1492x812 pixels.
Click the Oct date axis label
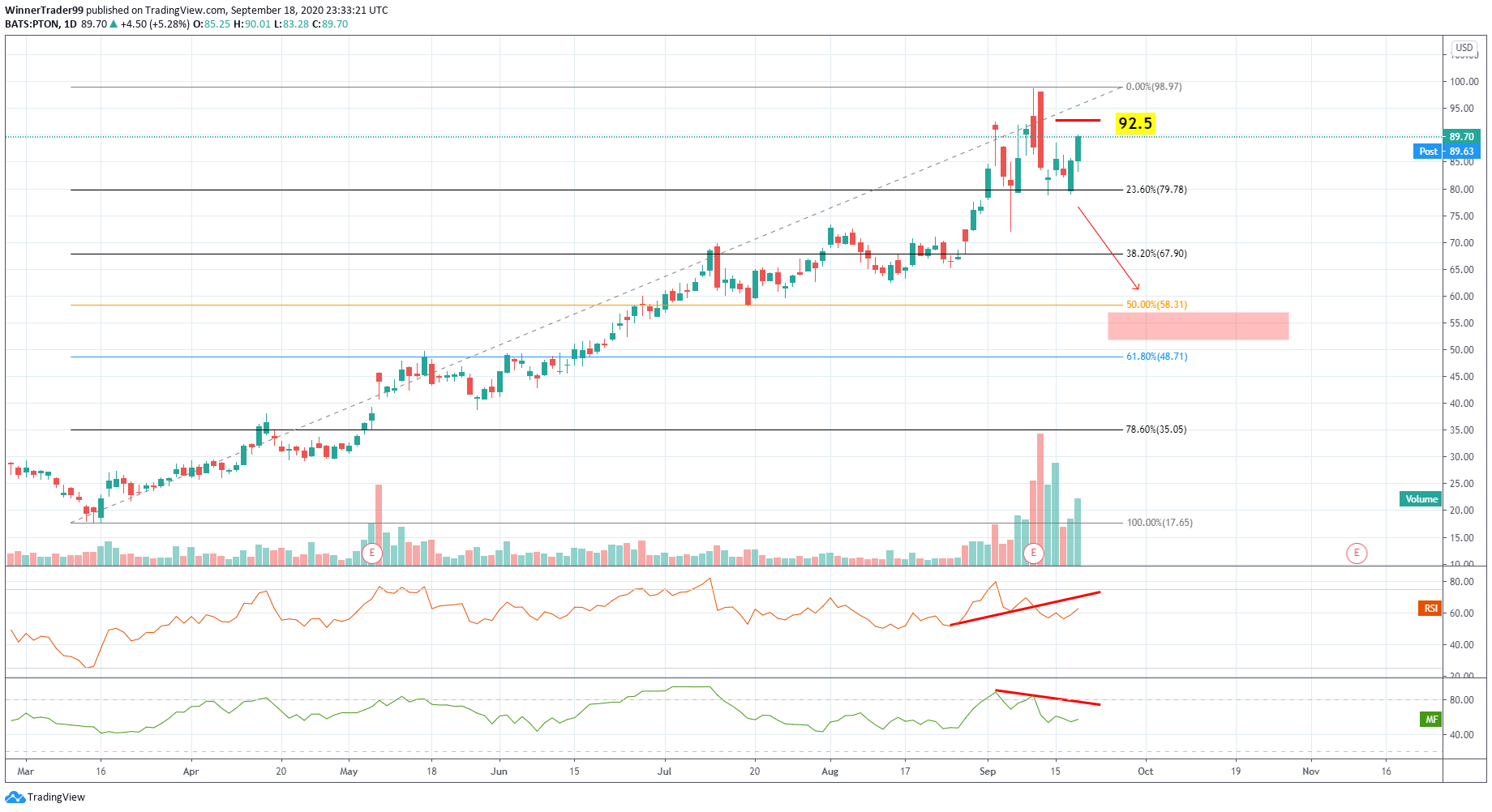(x=1145, y=771)
